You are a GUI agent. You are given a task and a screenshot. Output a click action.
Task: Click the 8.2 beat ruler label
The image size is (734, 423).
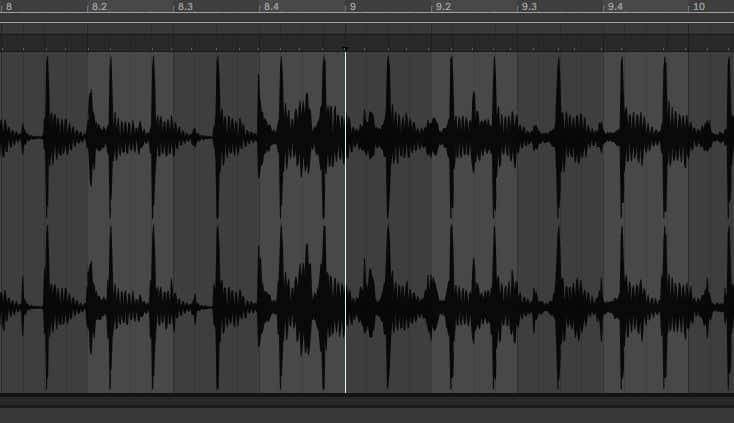coord(99,7)
